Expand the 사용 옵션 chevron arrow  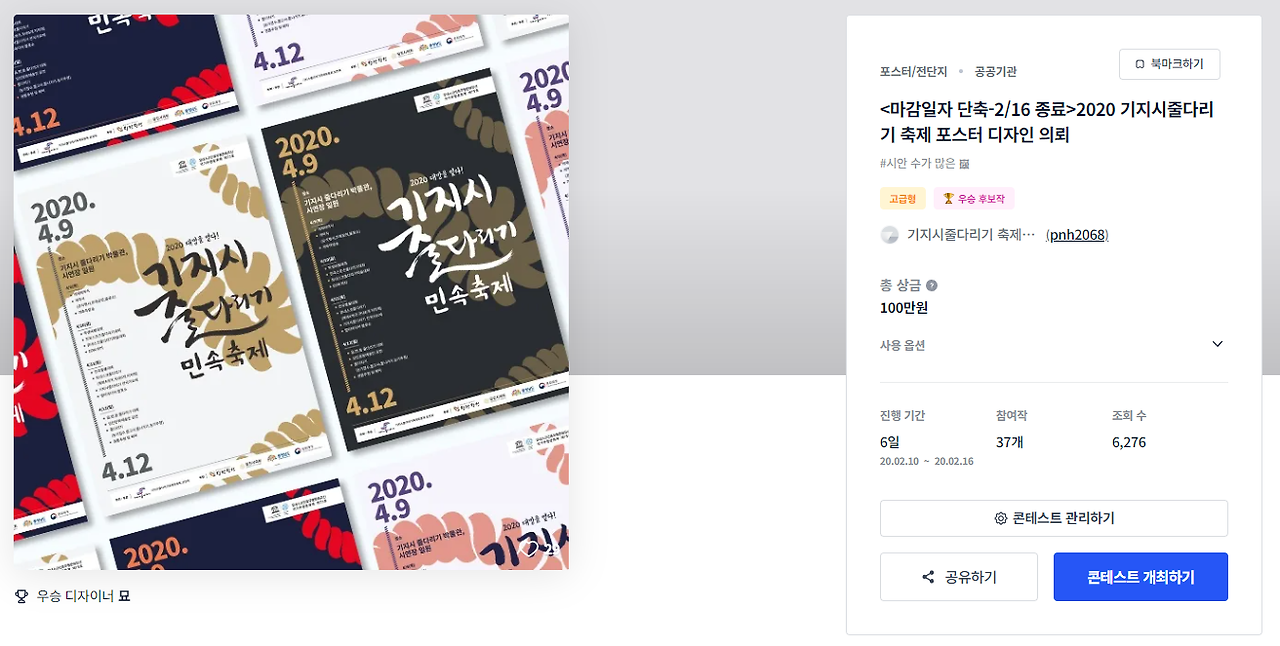coord(1217,344)
